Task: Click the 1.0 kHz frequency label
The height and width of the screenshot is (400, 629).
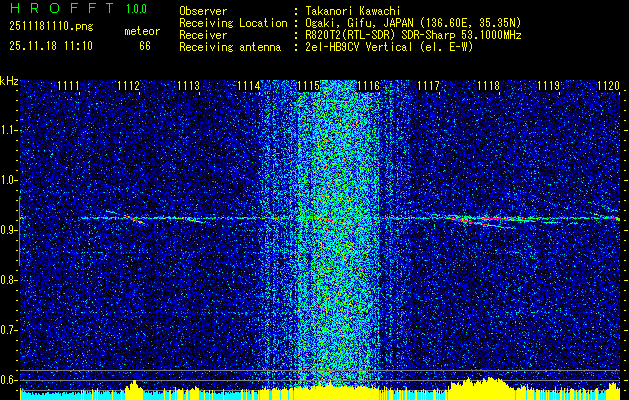Action: pyautogui.click(x=7, y=181)
